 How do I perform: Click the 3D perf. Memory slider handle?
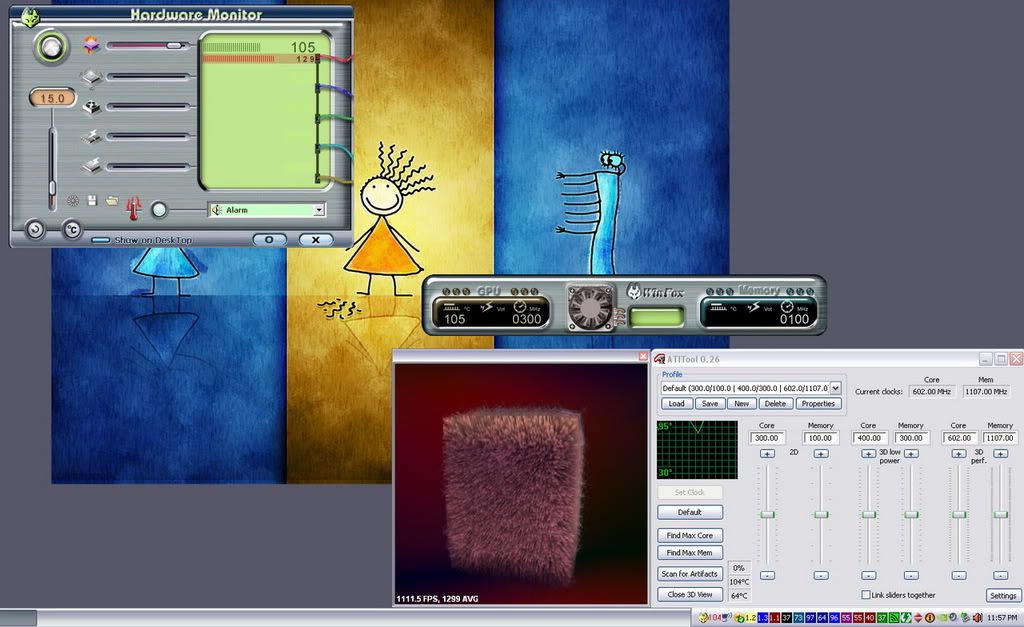(1000, 514)
